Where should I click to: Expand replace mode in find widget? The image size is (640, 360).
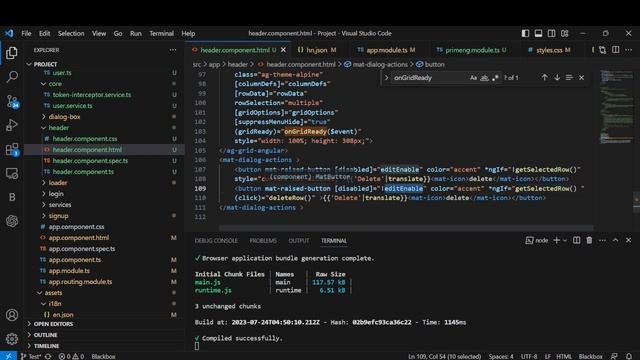(386, 78)
